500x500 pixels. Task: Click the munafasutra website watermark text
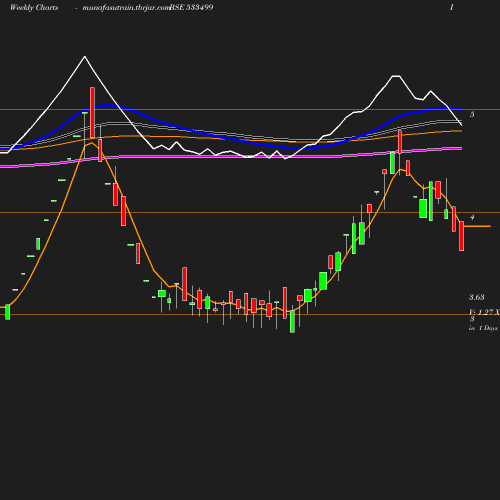(x=126, y=8)
